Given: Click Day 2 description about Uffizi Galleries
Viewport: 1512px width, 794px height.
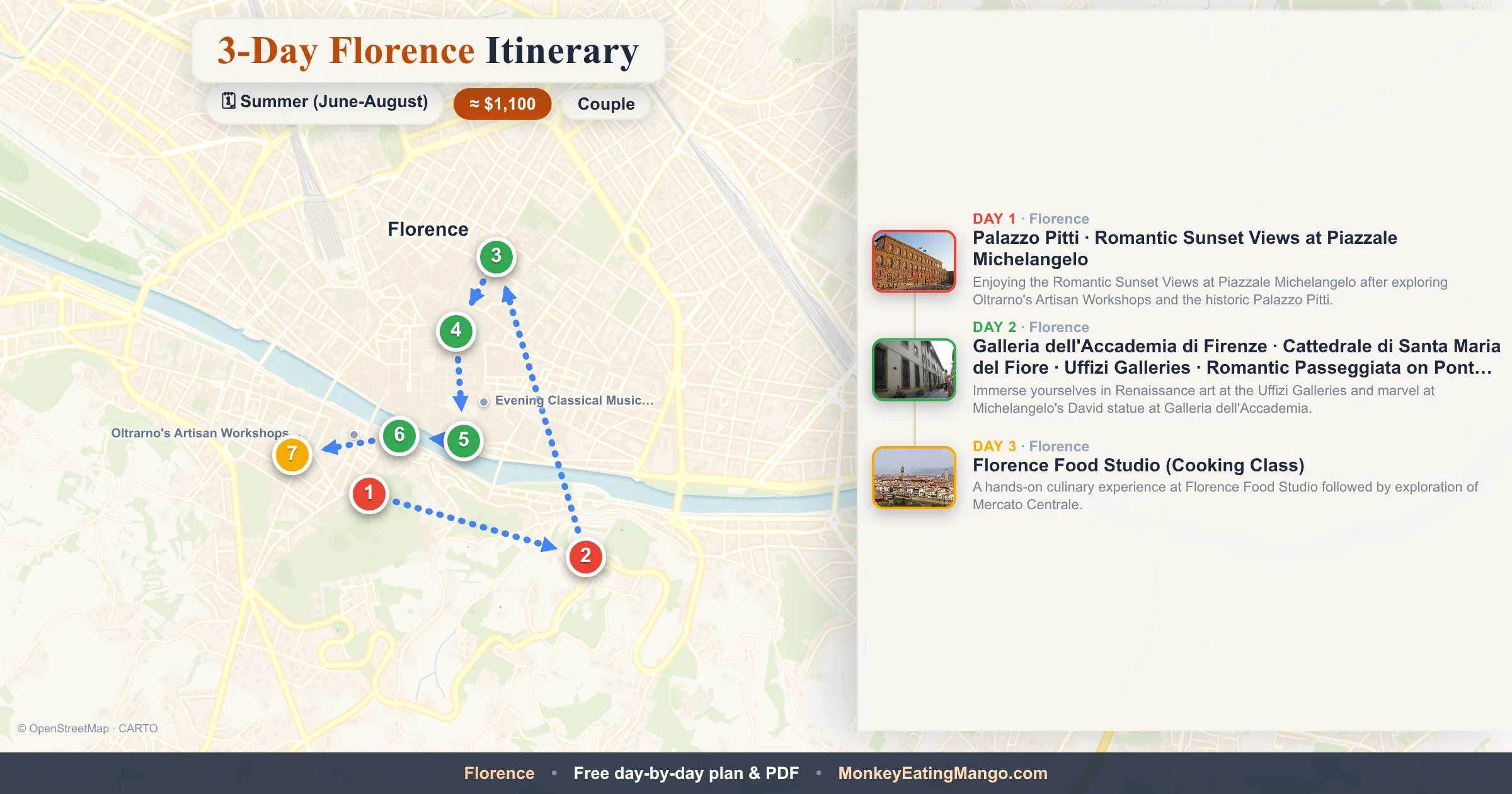Looking at the screenshot, I should [x=1203, y=399].
